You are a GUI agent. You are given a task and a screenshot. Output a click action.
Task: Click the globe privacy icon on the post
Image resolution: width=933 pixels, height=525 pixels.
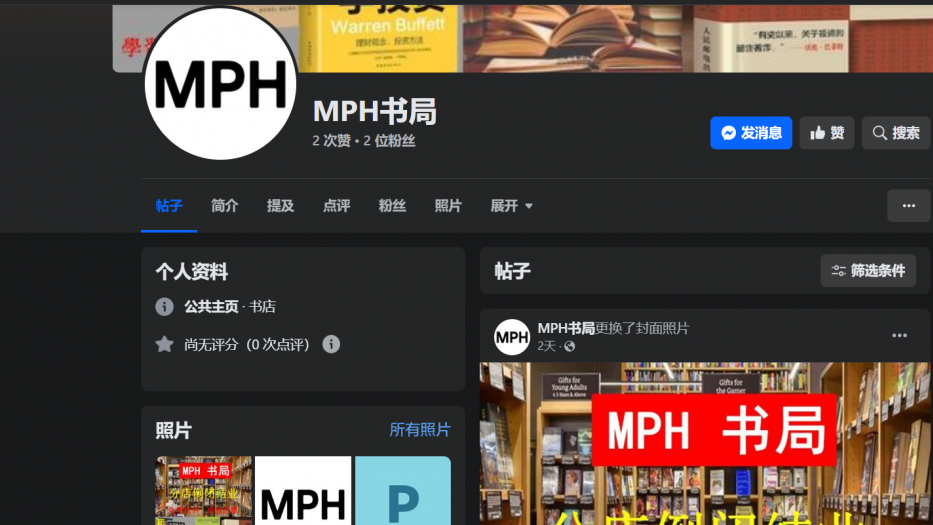click(x=570, y=347)
